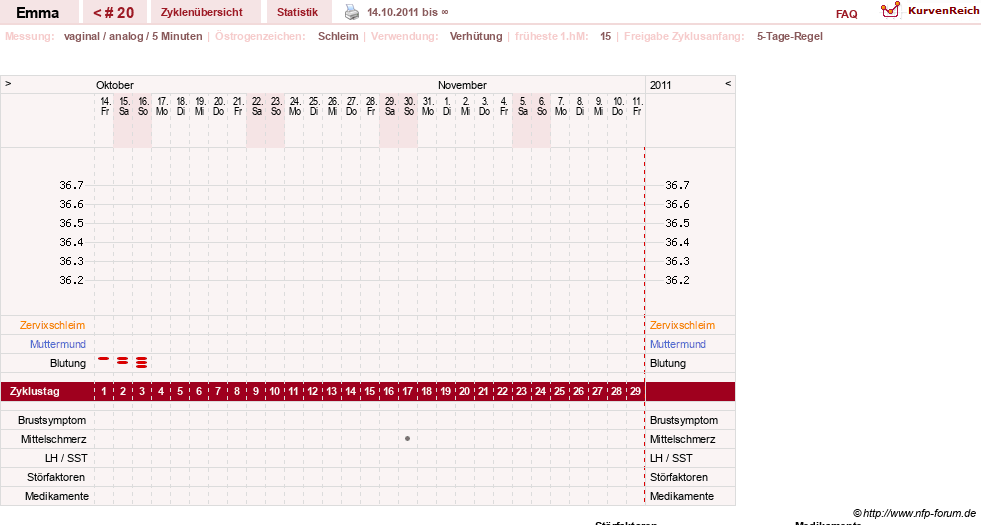Click cycle day 15 in Zyklustag row
This screenshot has height=525, width=981.
(x=370, y=392)
